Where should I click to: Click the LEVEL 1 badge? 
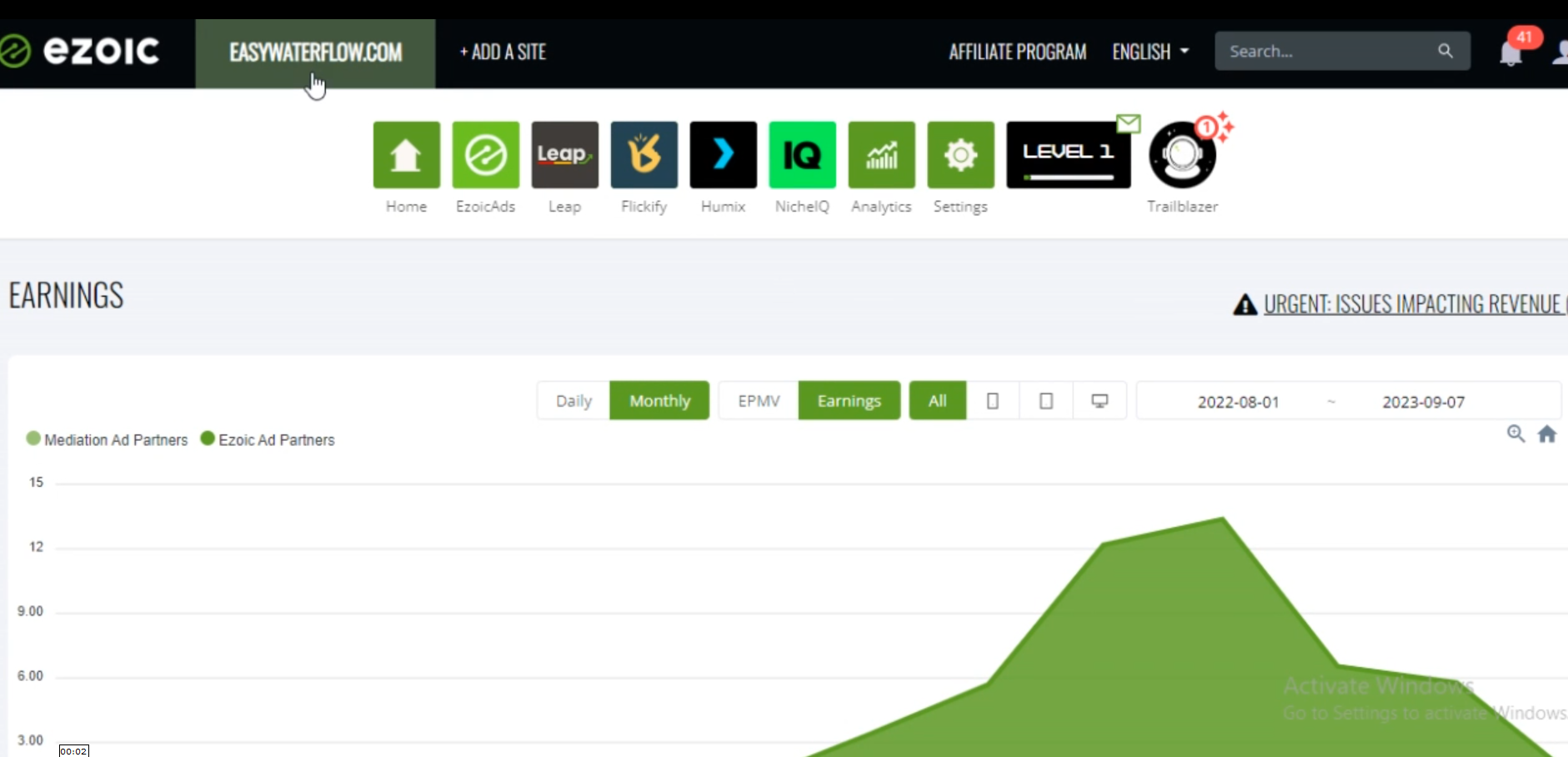(1068, 155)
